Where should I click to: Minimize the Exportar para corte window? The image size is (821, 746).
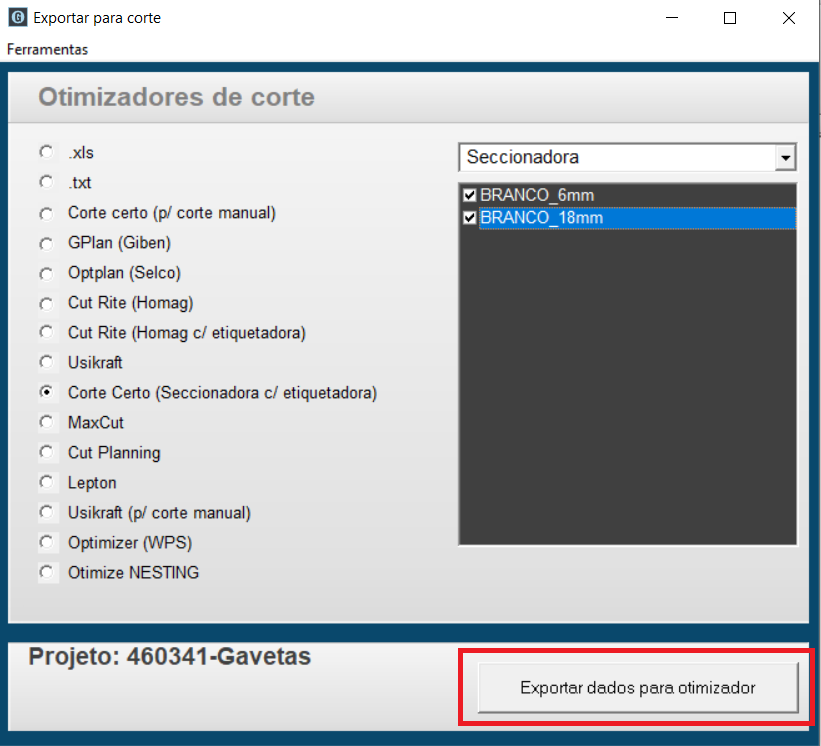coord(672,18)
